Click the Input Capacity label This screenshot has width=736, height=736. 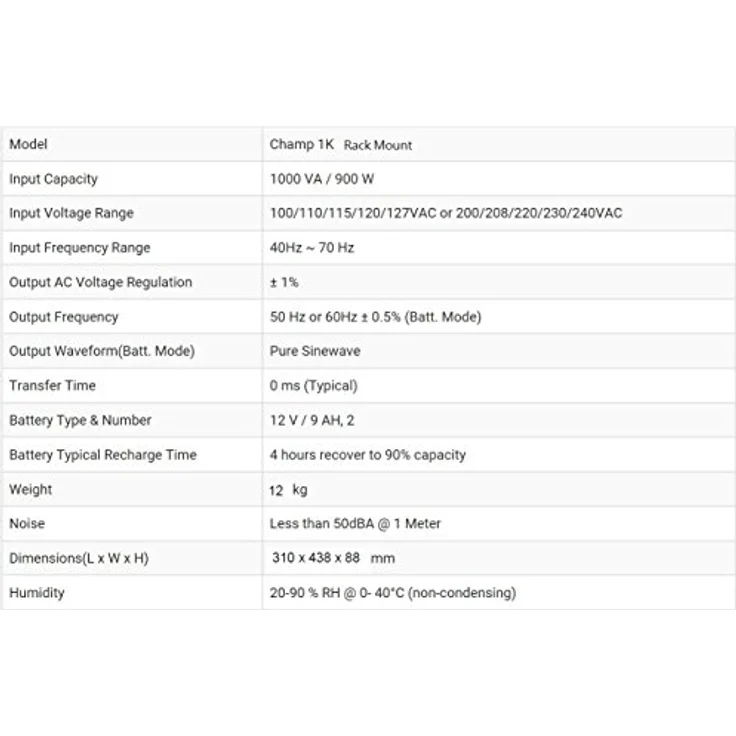click(54, 179)
